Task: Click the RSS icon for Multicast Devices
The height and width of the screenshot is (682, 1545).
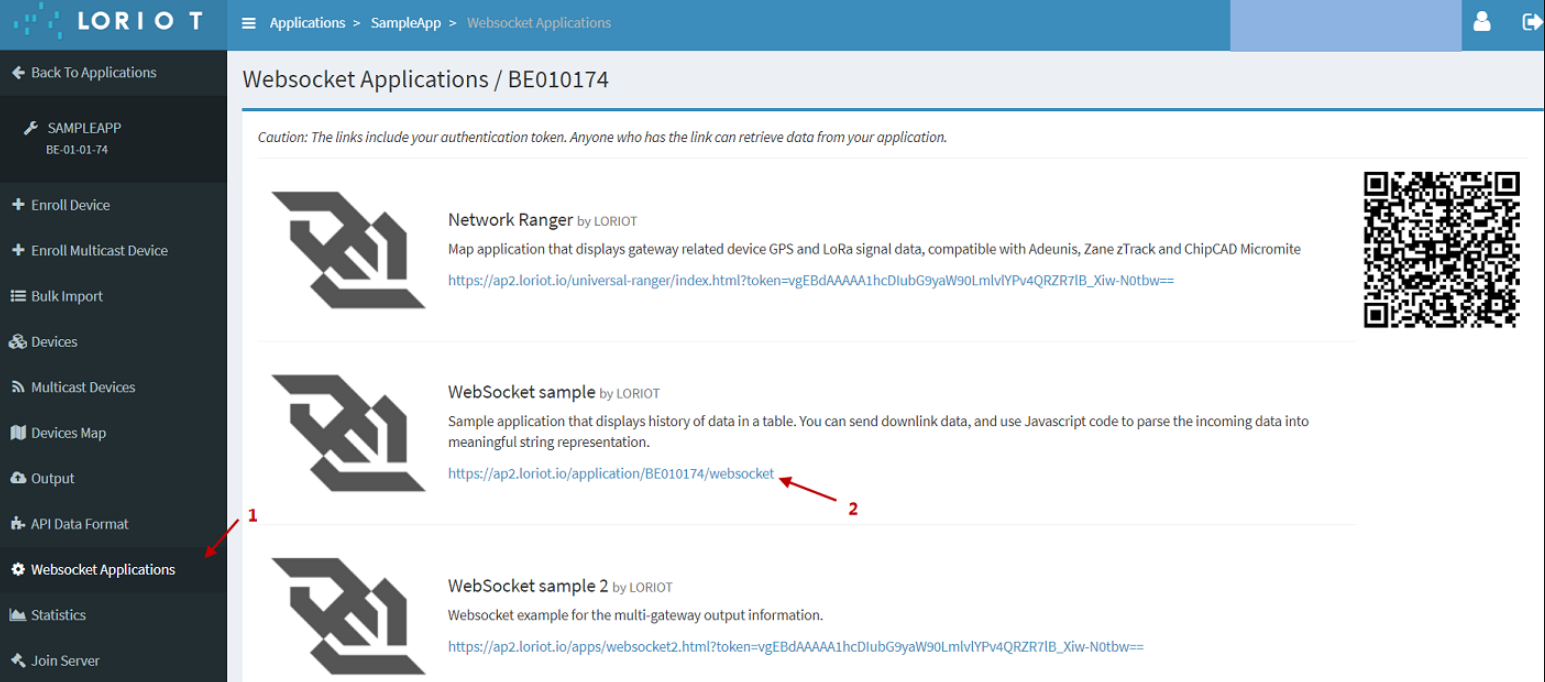Action: (x=18, y=387)
